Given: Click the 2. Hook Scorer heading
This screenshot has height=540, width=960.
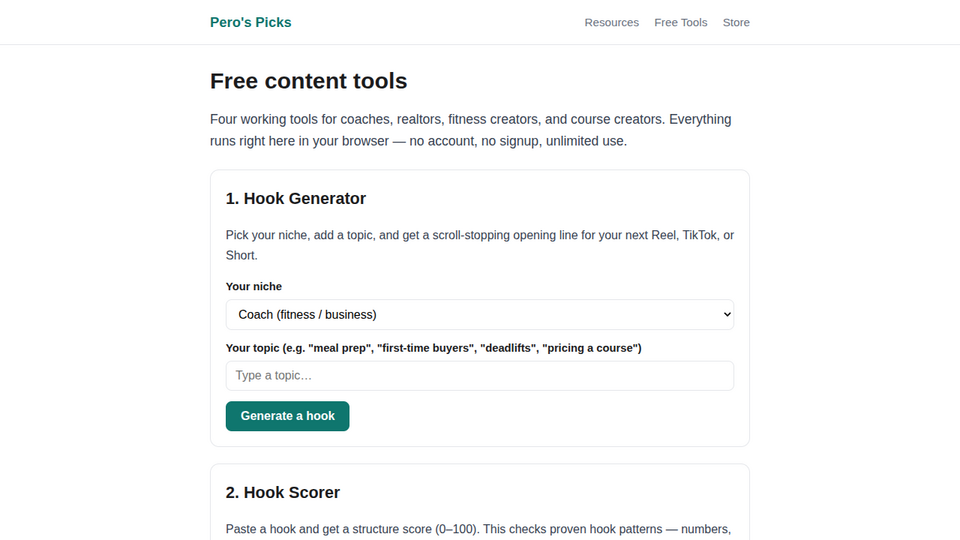Looking at the screenshot, I should 283,492.
